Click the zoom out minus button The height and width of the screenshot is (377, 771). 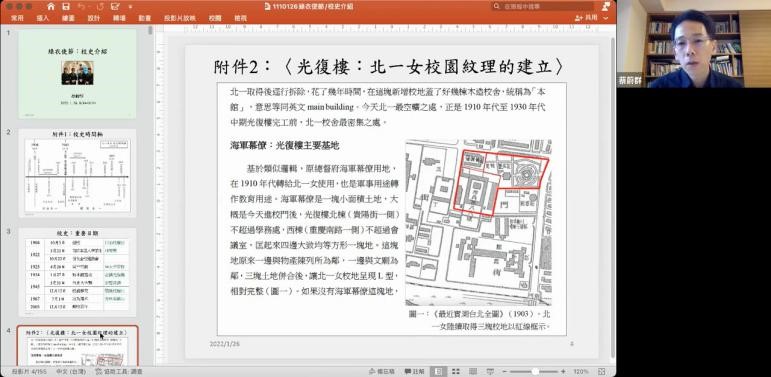click(x=504, y=372)
